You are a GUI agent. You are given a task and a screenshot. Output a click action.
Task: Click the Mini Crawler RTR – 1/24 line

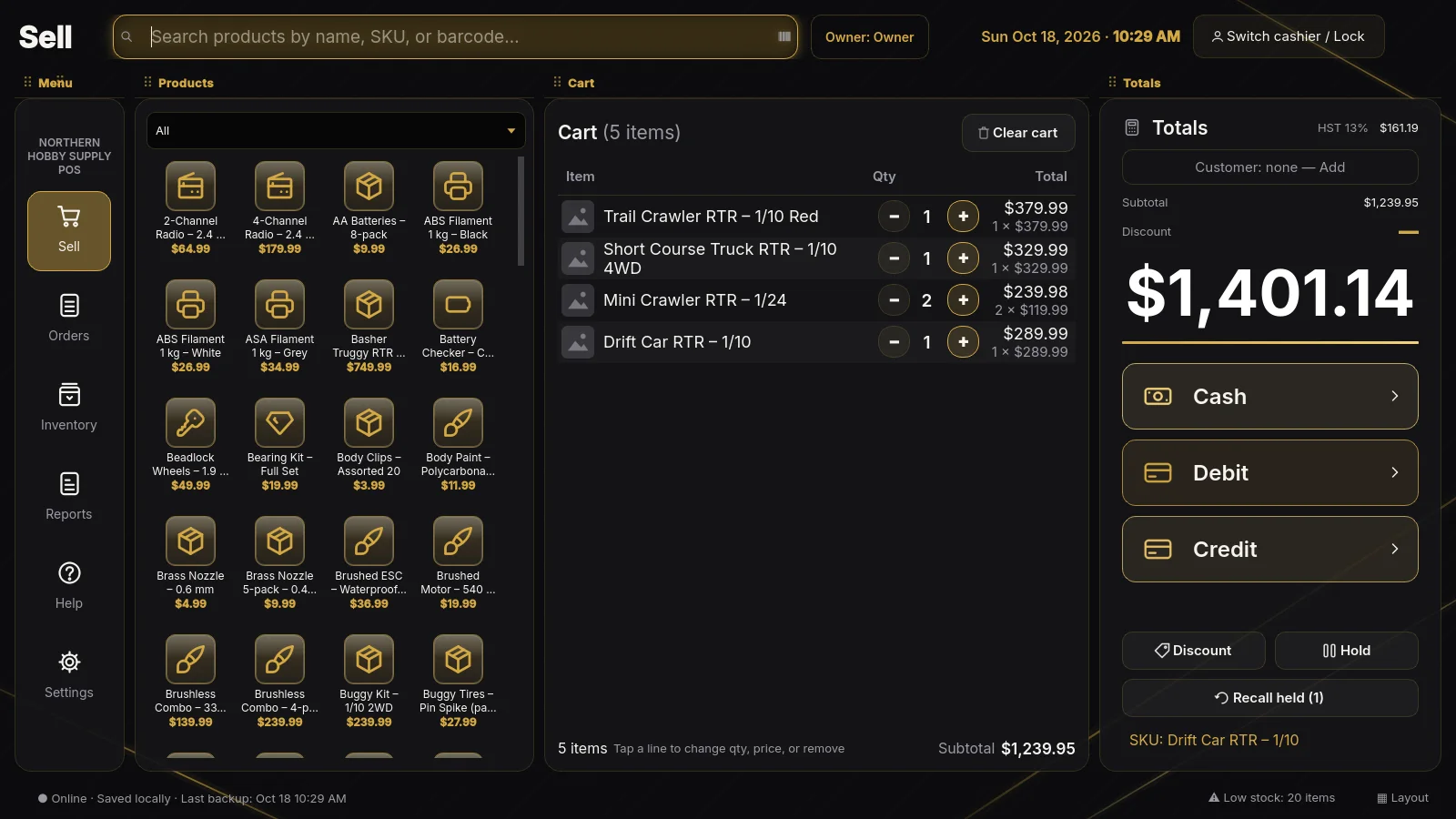coord(816,300)
